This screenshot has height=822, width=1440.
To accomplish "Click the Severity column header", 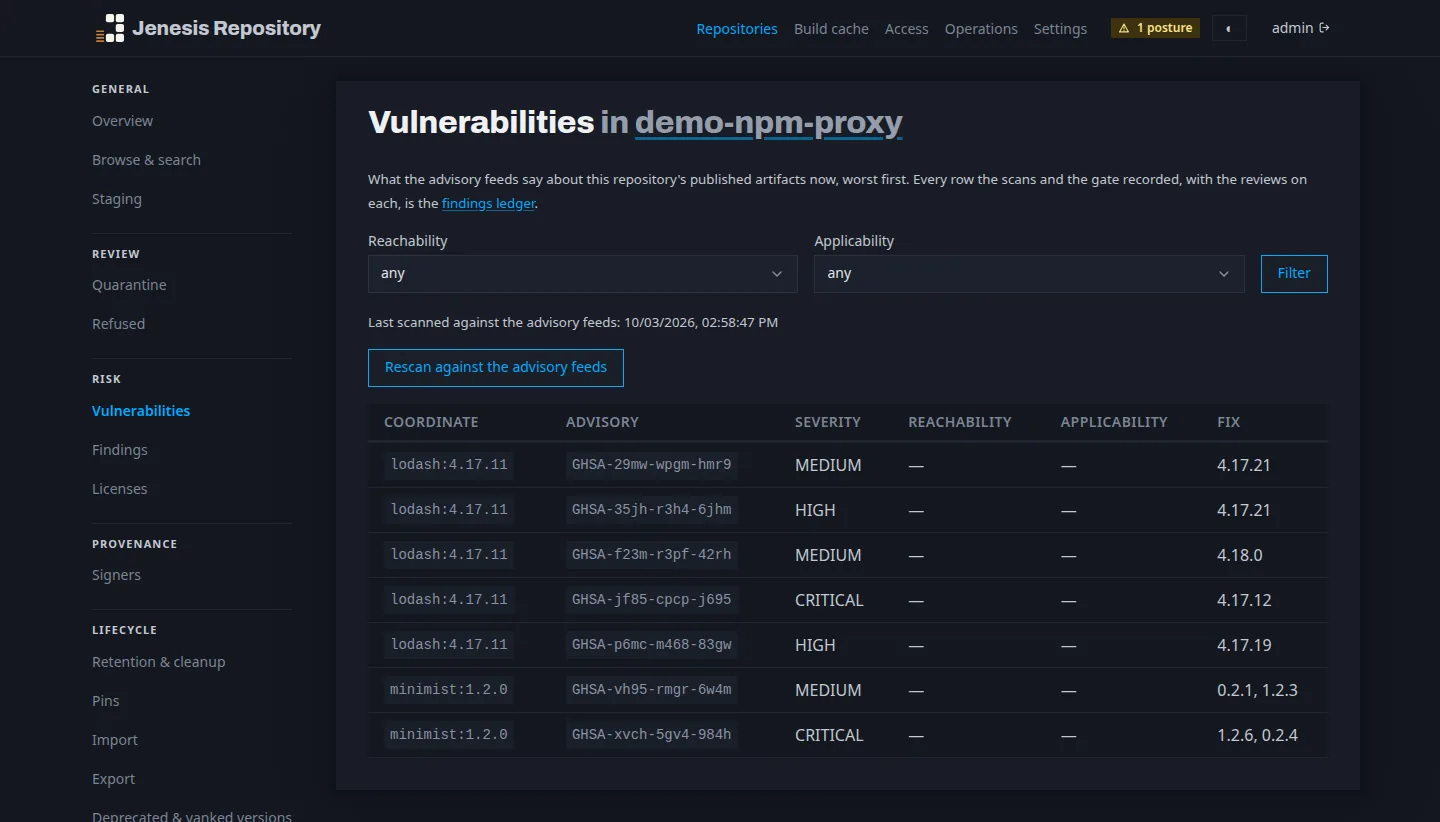I will [x=828, y=422].
